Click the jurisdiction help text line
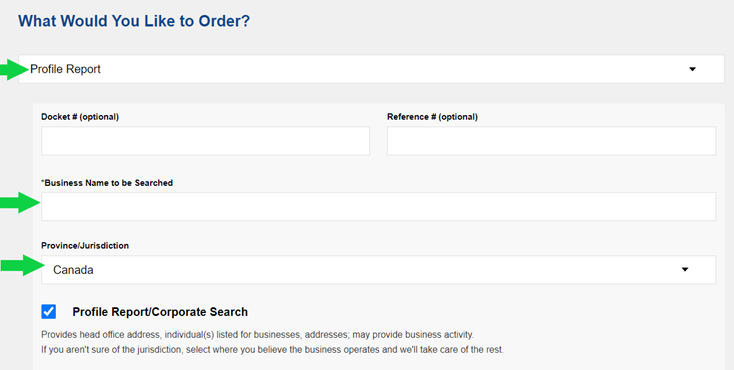Viewport: 734px width, 370px height. (x=272, y=350)
